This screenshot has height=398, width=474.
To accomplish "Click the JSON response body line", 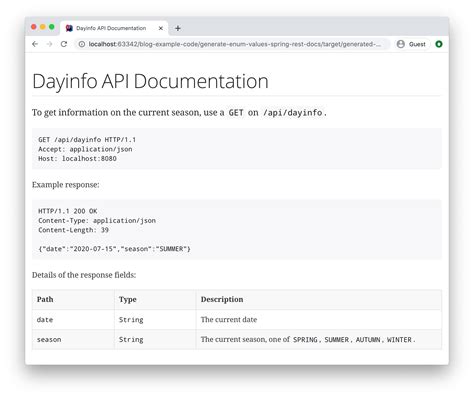I will pos(114,249).
